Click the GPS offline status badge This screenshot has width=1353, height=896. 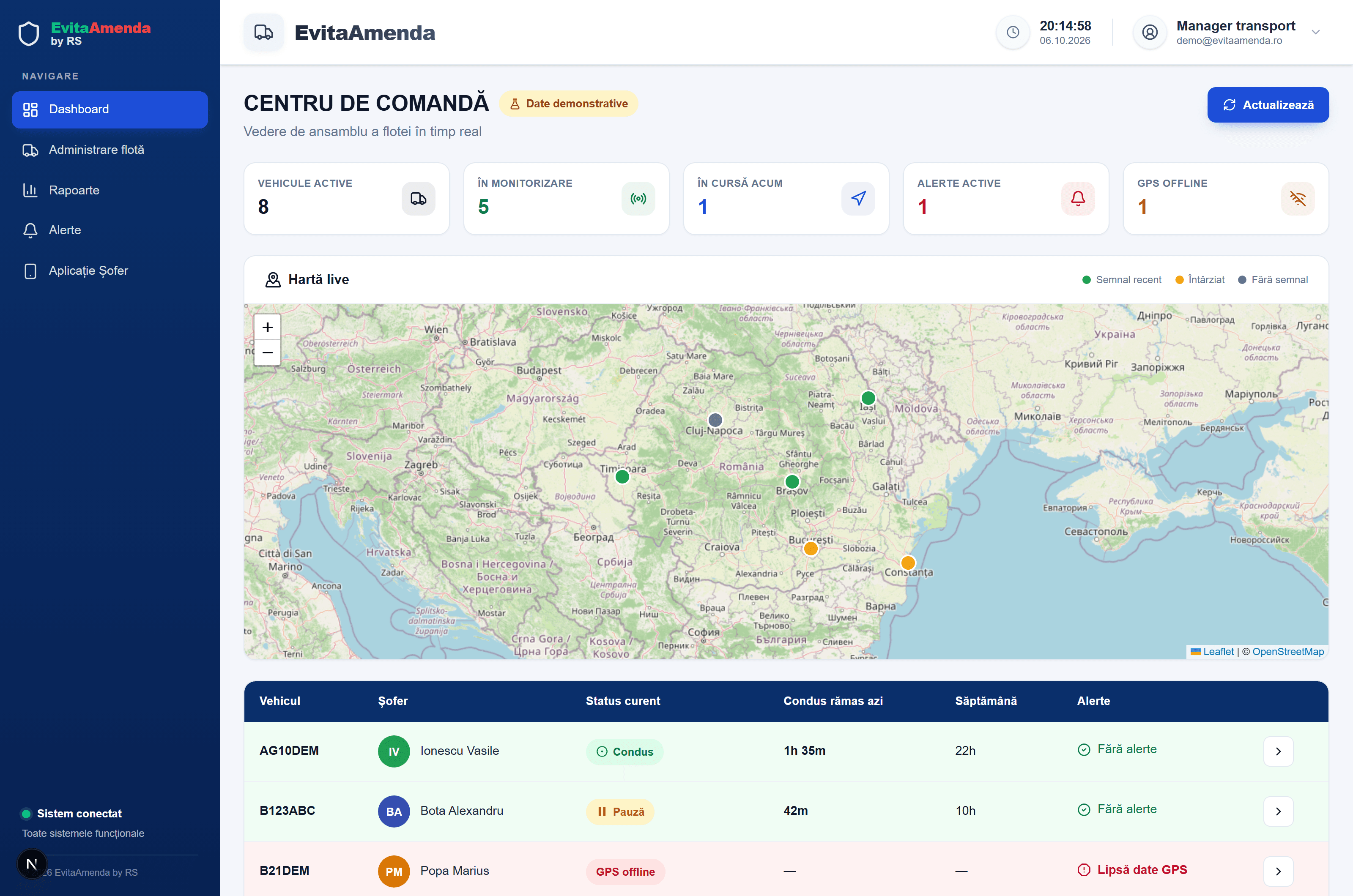(625, 872)
